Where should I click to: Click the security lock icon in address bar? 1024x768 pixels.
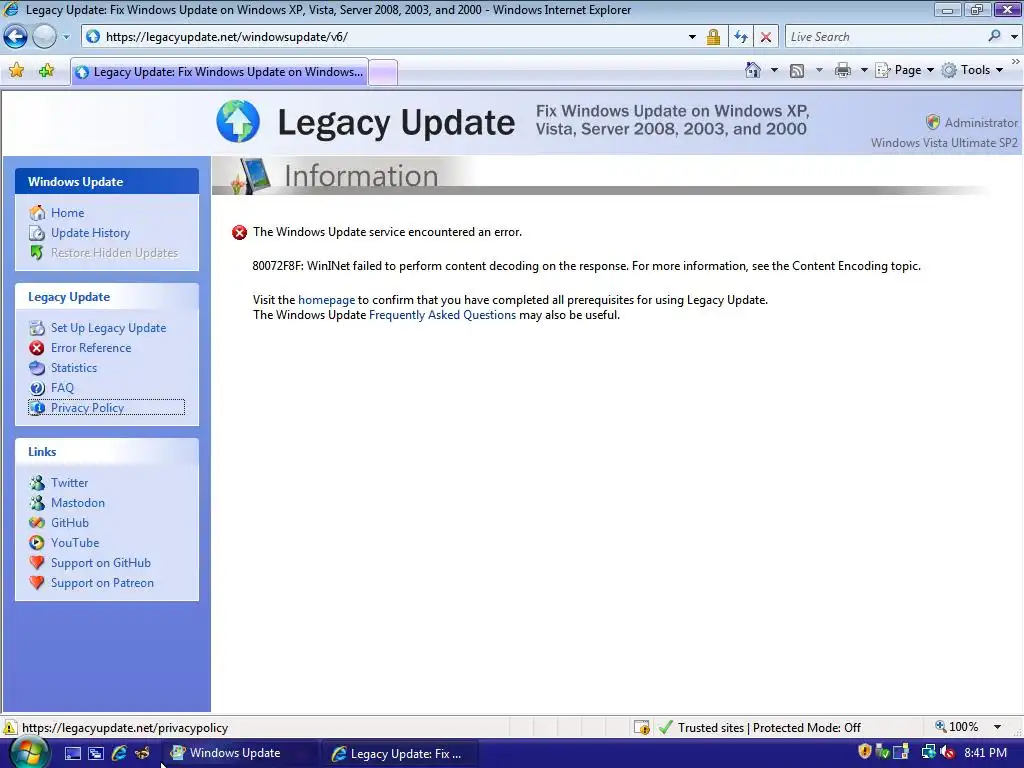pyautogui.click(x=713, y=37)
